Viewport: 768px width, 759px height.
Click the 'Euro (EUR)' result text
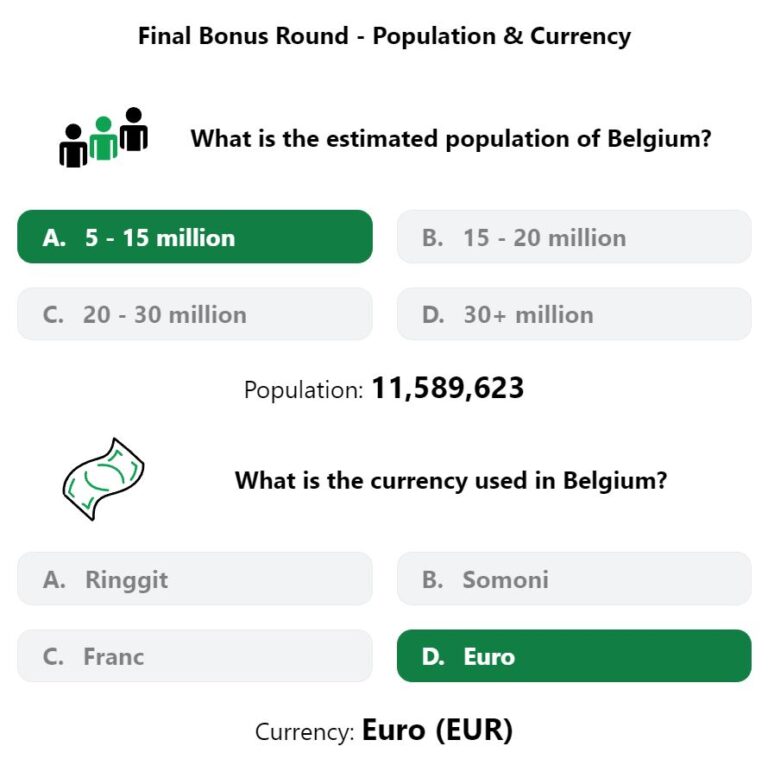click(437, 730)
